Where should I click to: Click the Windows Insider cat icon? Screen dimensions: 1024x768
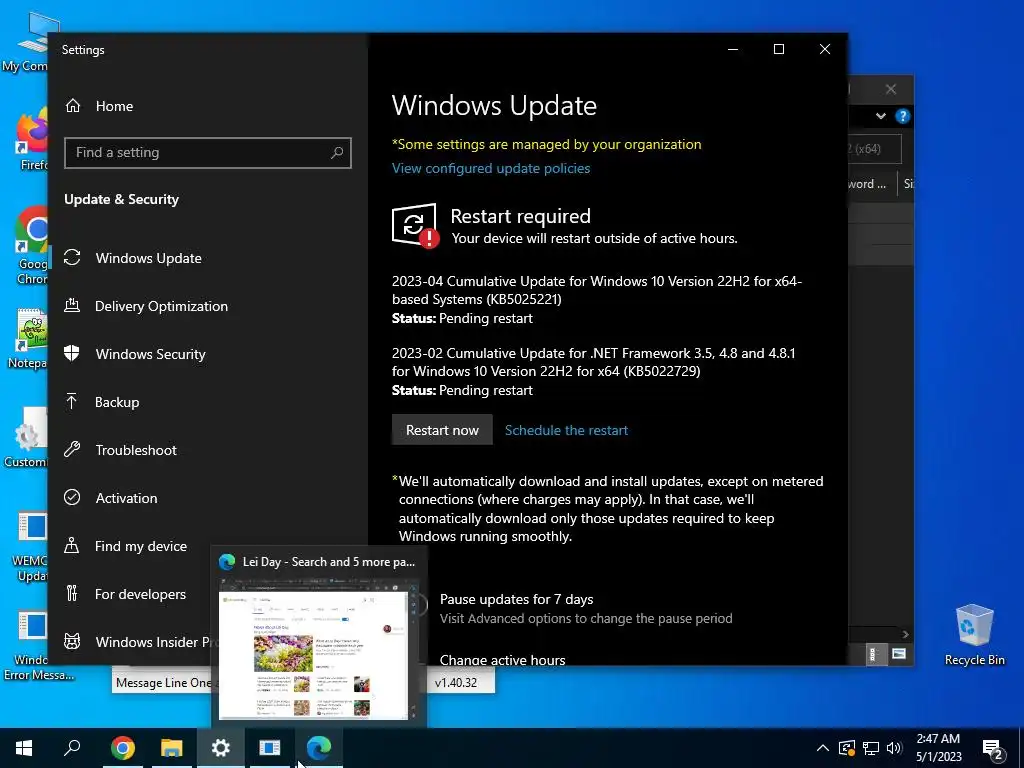tap(72, 641)
